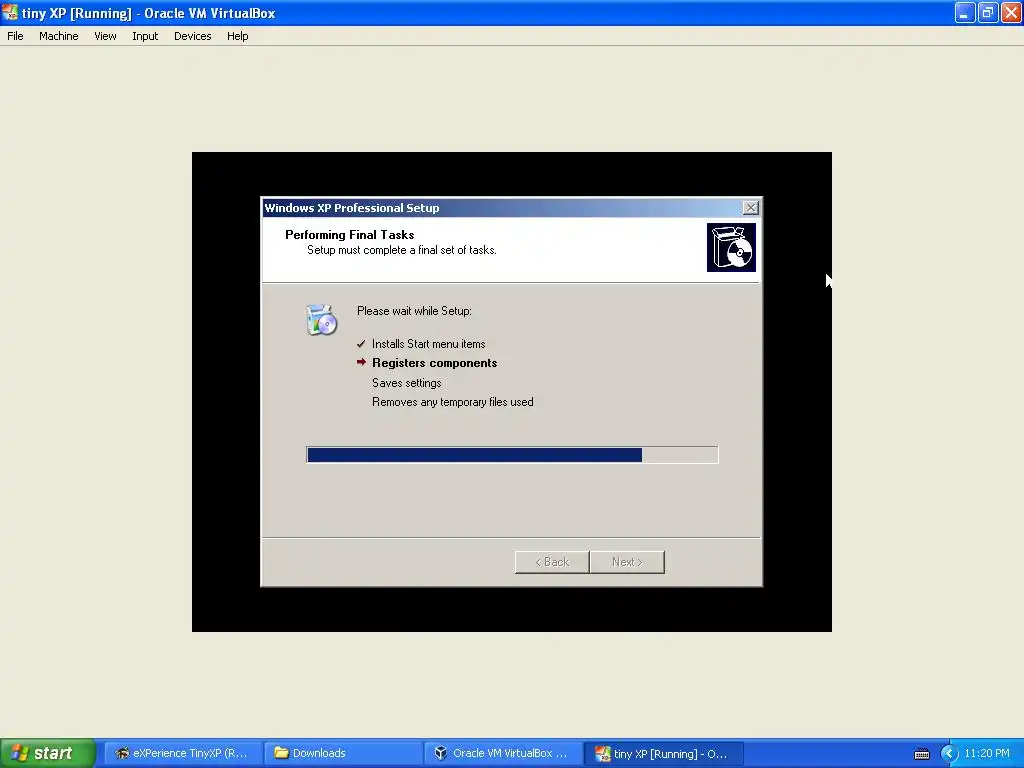This screenshot has width=1024, height=768.
Task: Open the Devices menu
Action: pos(193,36)
